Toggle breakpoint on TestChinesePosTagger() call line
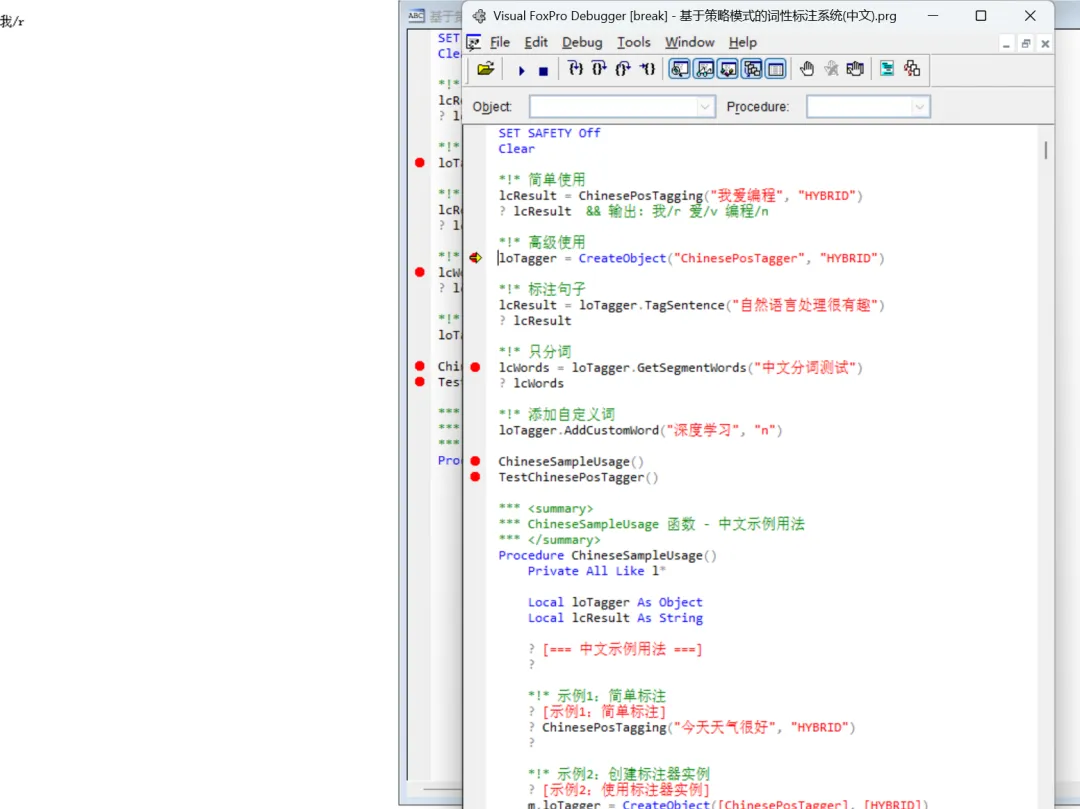This screenshot has height=809, width=1080. 475,476
